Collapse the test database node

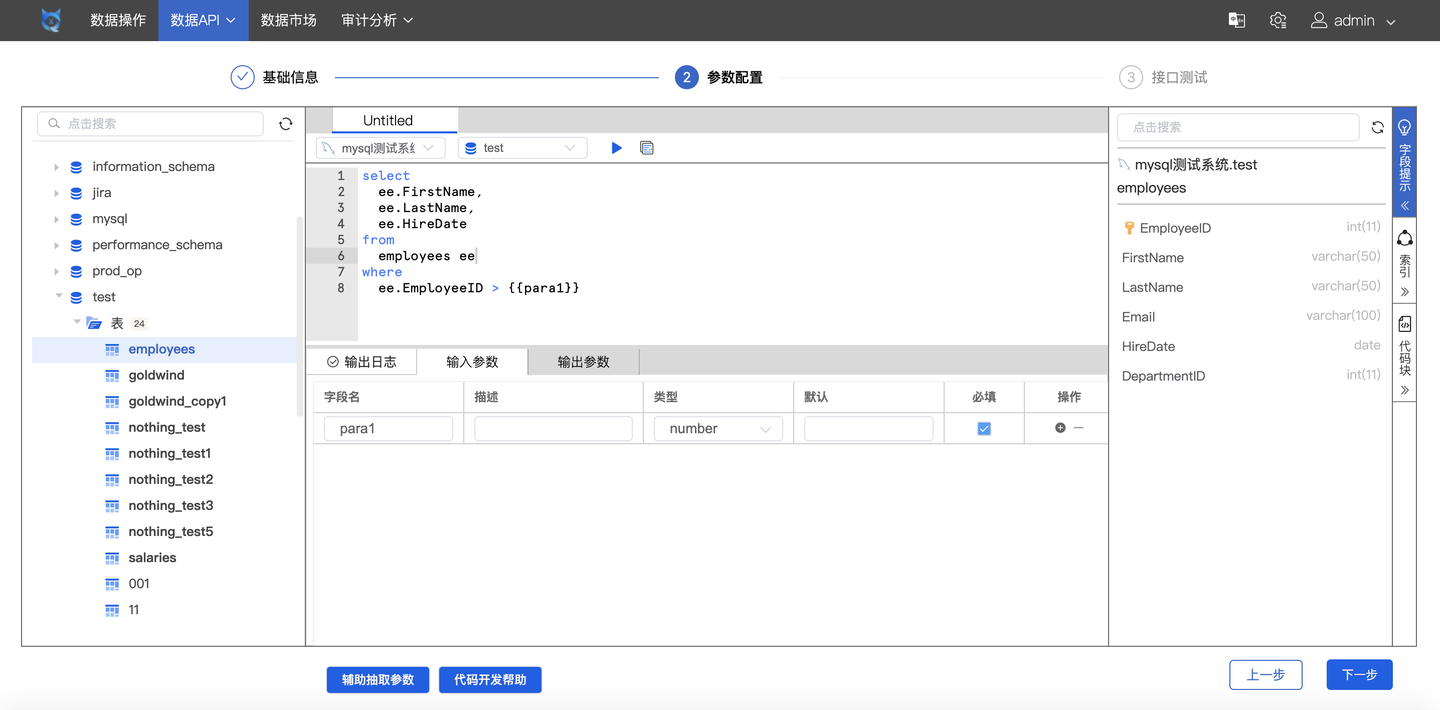tap(60, 296)
